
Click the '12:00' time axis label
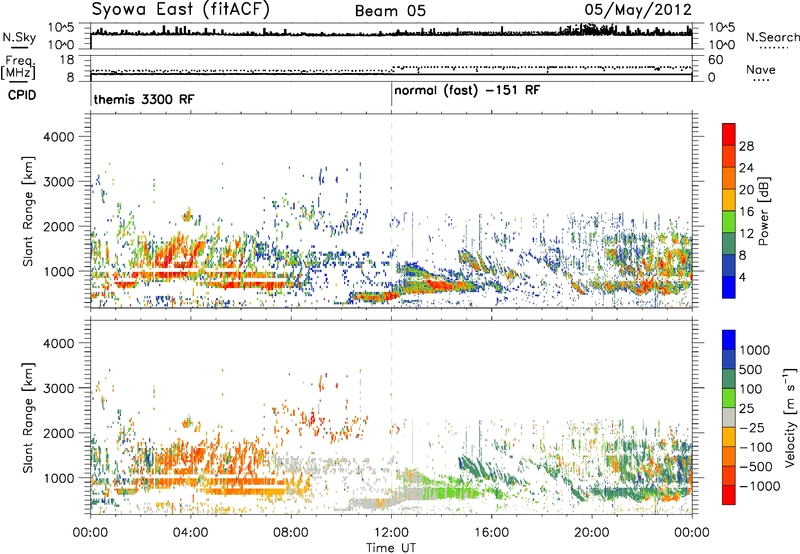coord(391,533)
